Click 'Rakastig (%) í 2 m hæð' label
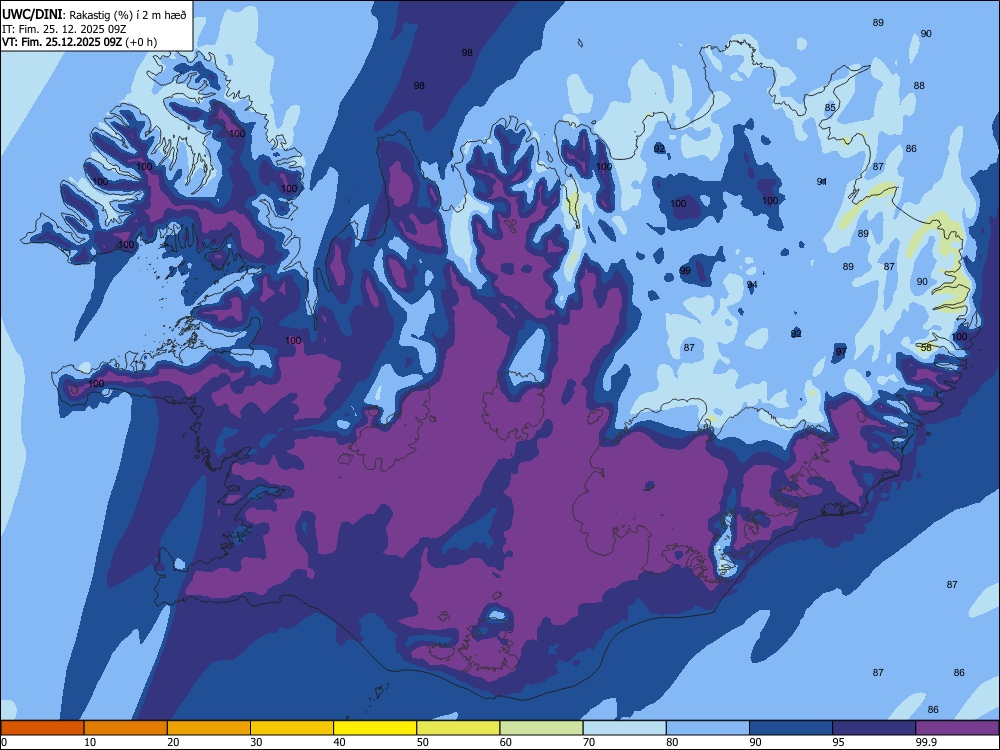The image size is (1000, 750). point(127,15)
